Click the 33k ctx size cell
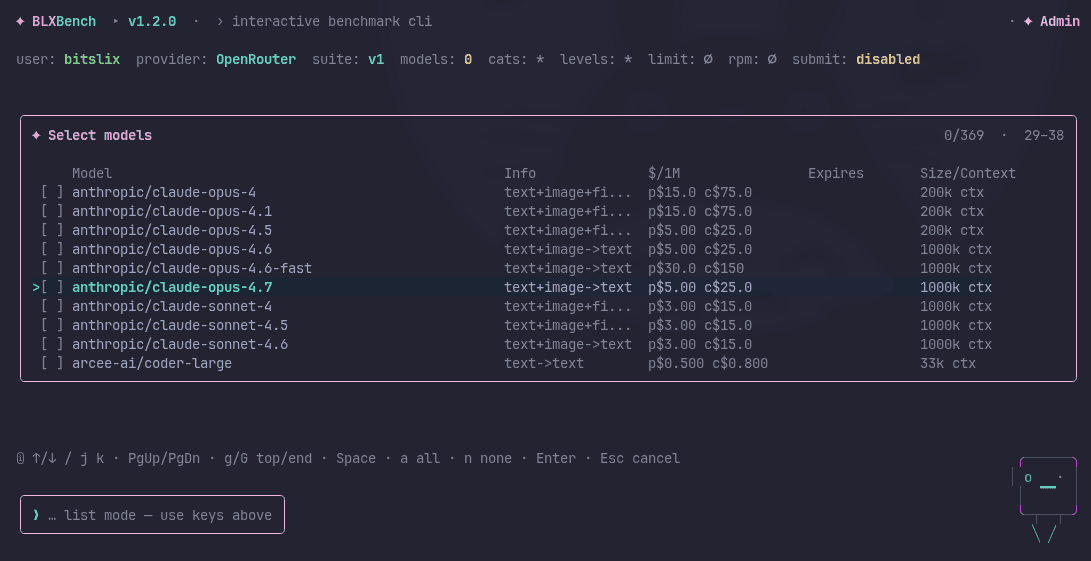The width and height of the screenshot is (1091, 561). click(x=948, y=363)
